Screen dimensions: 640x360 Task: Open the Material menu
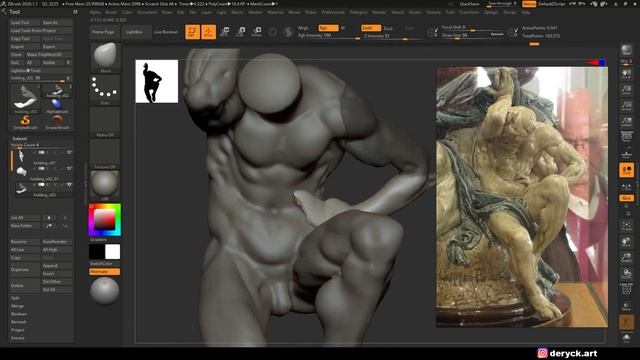click(x=275, y=12)
